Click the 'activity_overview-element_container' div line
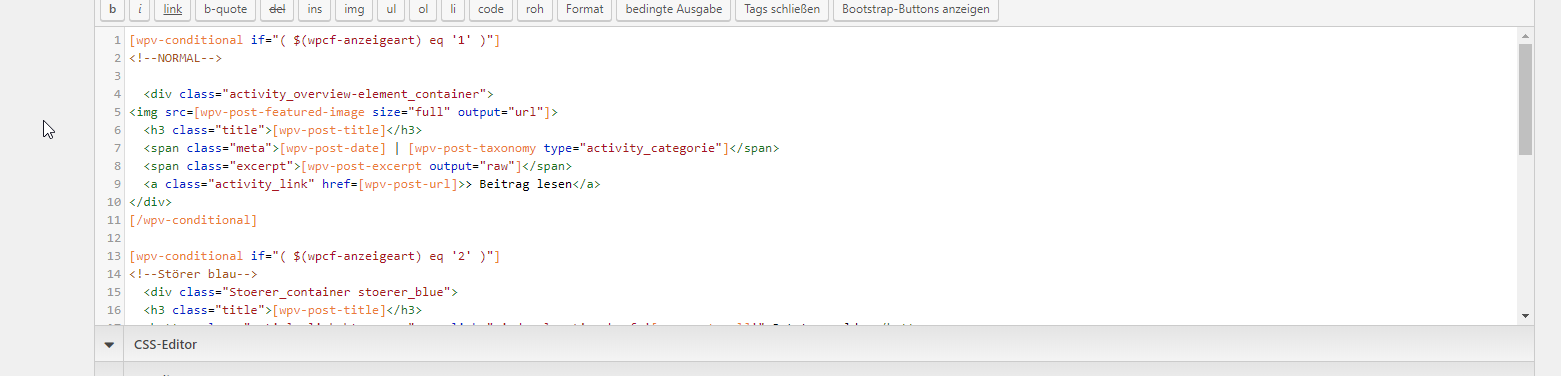The height and width of the screenshot is (376, 1561). [x=318, y=94]
